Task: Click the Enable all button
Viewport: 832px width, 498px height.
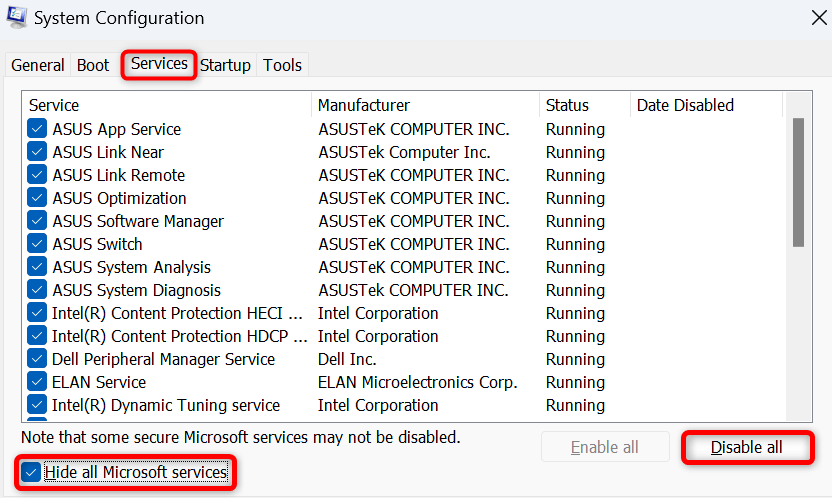Action: [x=604, y=447]
